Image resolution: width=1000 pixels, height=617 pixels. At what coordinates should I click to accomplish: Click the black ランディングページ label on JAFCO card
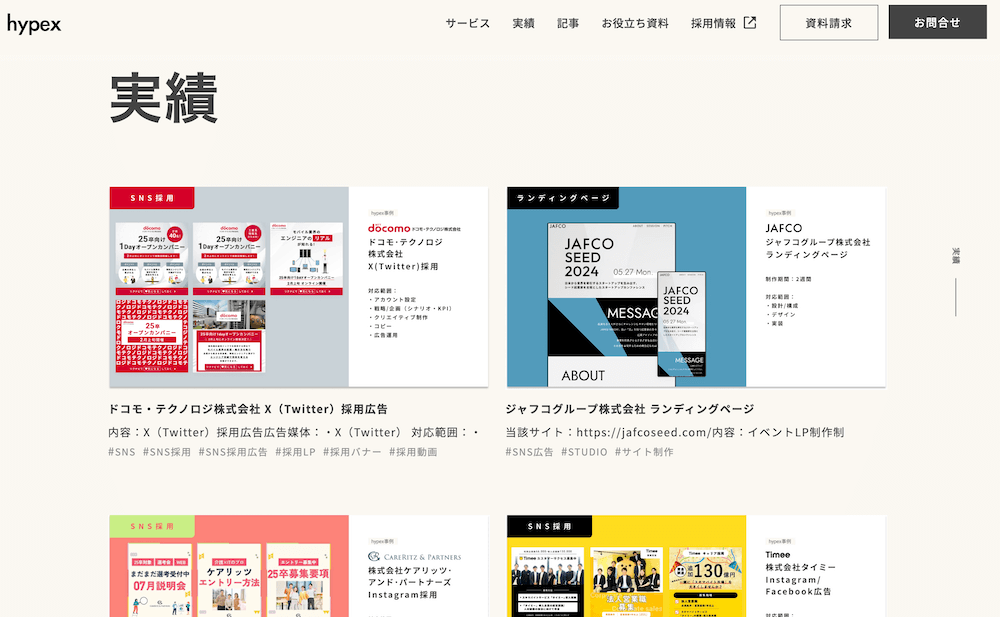pos(563,198)
